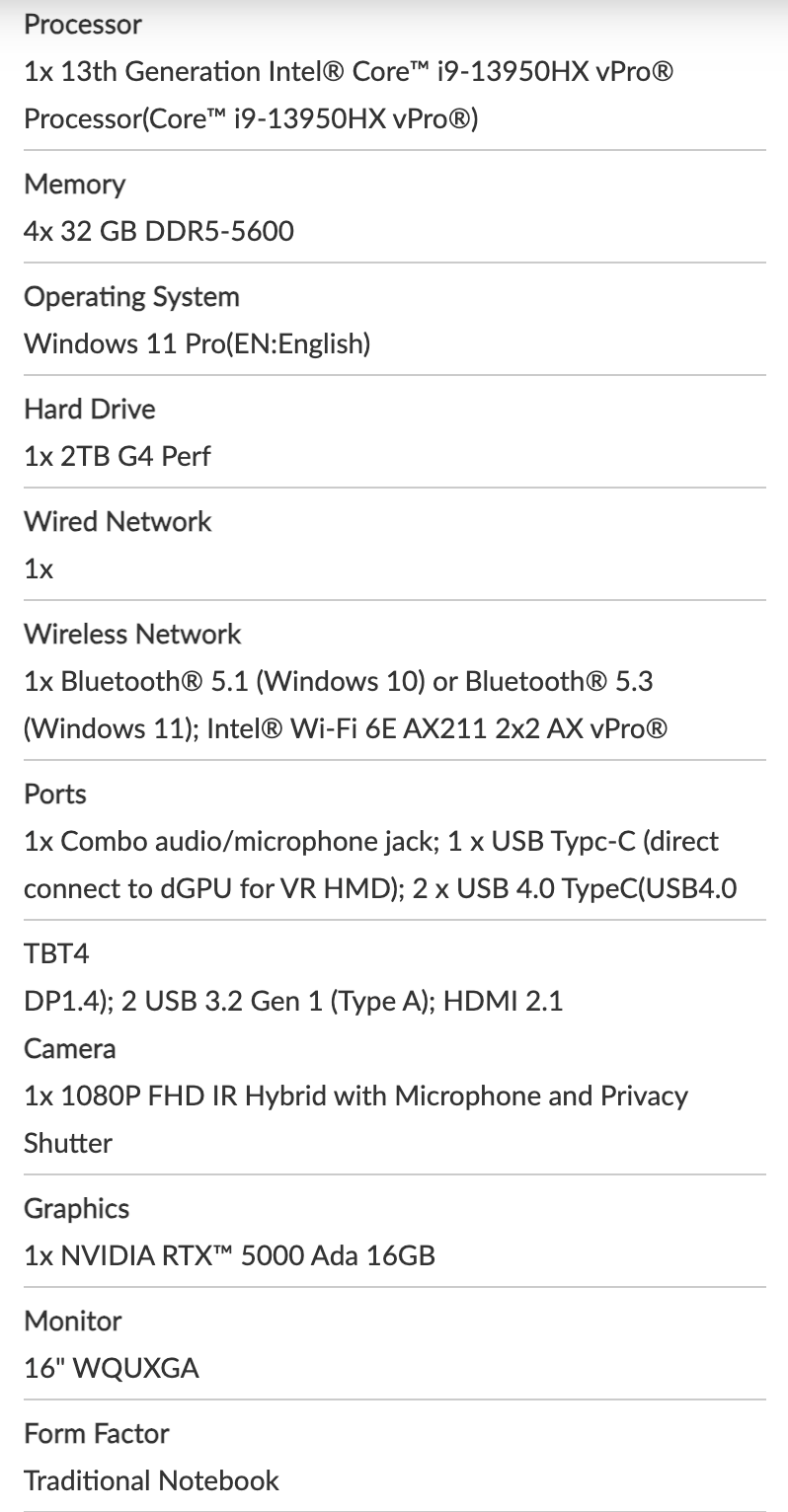
Task: Click the Wired Network heading
Action: (118, 521)
